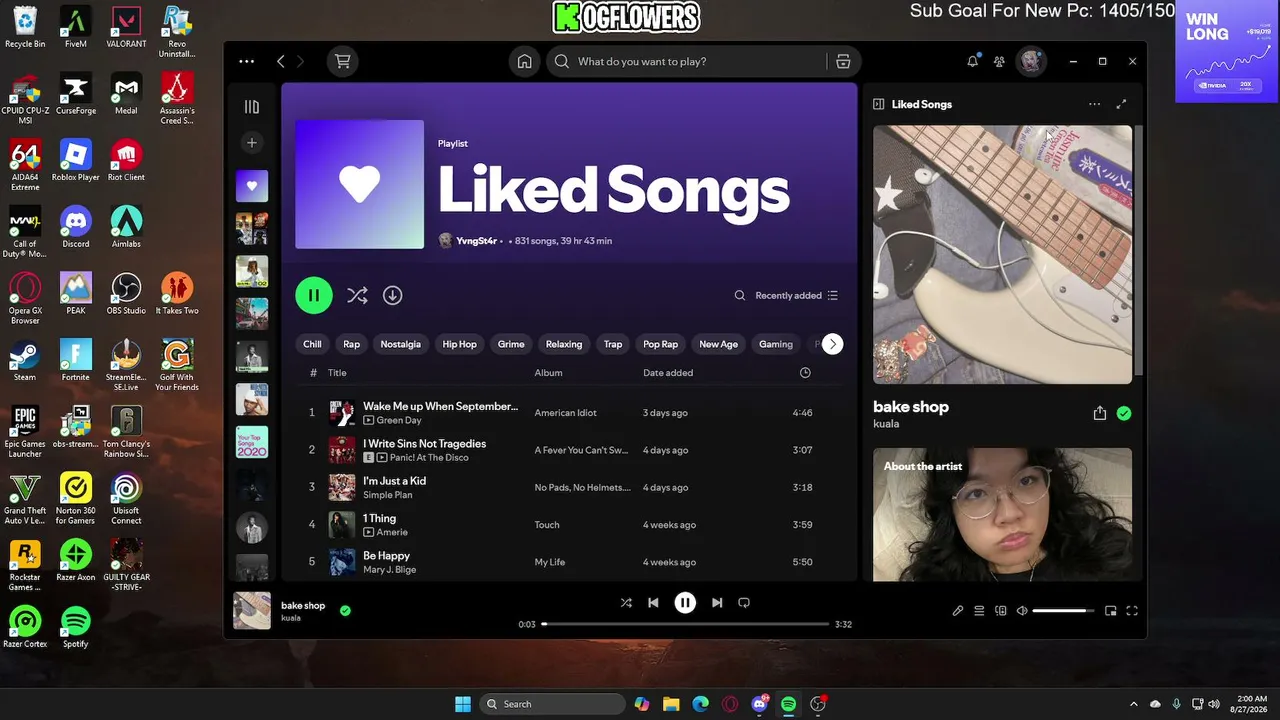The image size is (1280, 720).
Task: Show hidden system tray icons
Action: coord(1133,704)
